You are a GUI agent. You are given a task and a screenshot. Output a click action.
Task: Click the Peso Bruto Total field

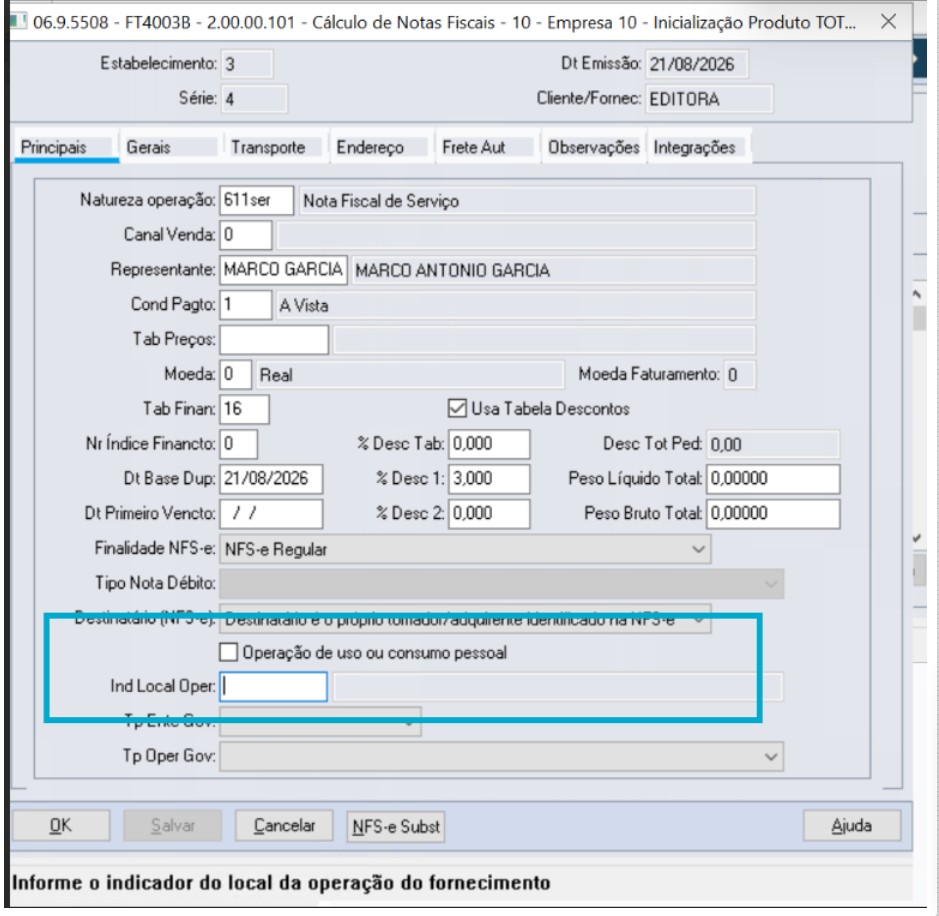point(773,514)
